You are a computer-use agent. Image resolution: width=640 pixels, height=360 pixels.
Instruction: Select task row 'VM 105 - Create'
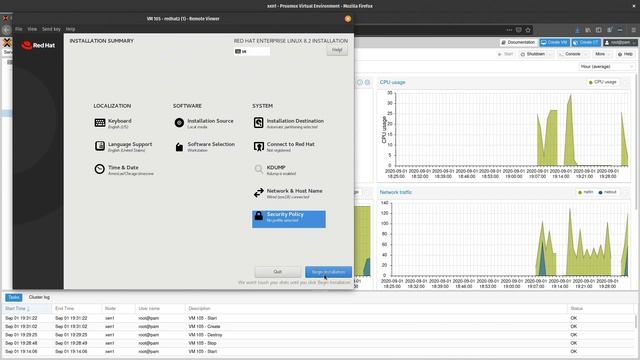(x=318, y=327)
